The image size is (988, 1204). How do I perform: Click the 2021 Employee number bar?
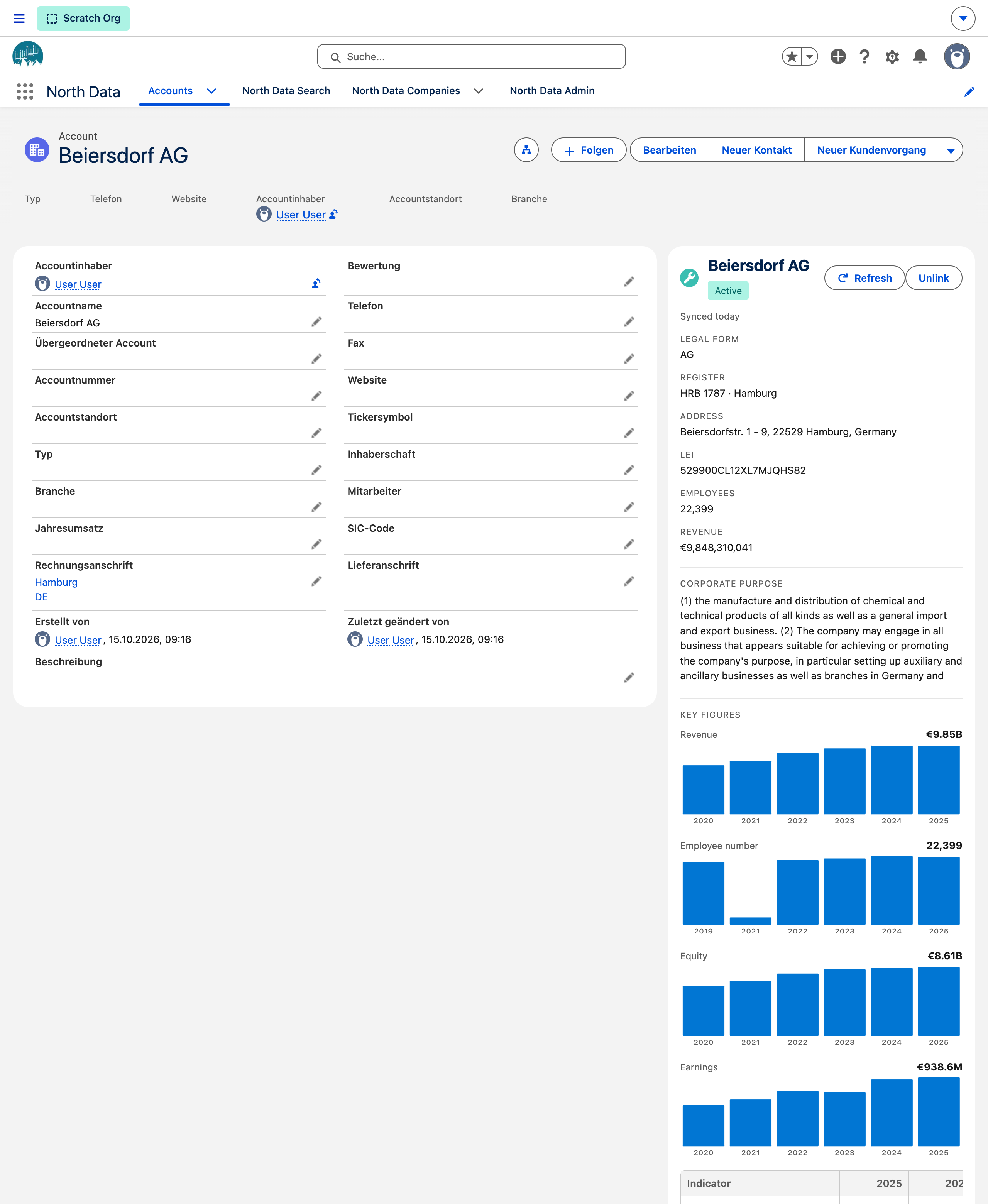750,921
